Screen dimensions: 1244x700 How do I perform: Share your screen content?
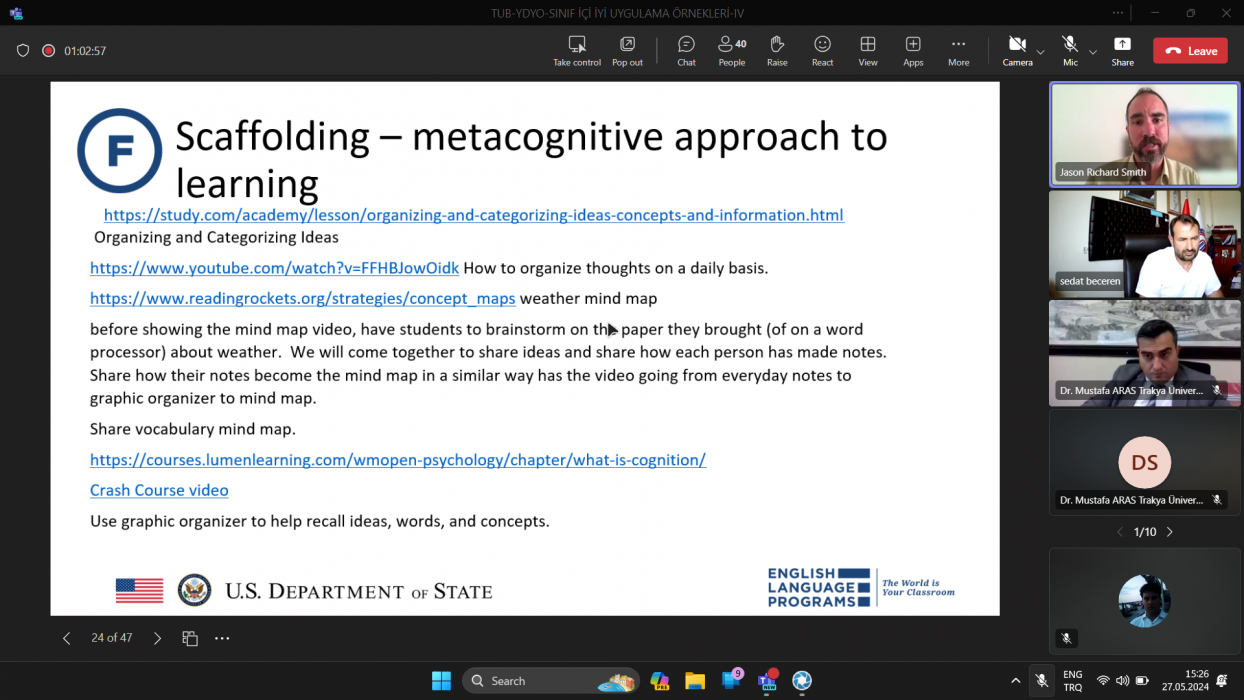click(1122, 50)
